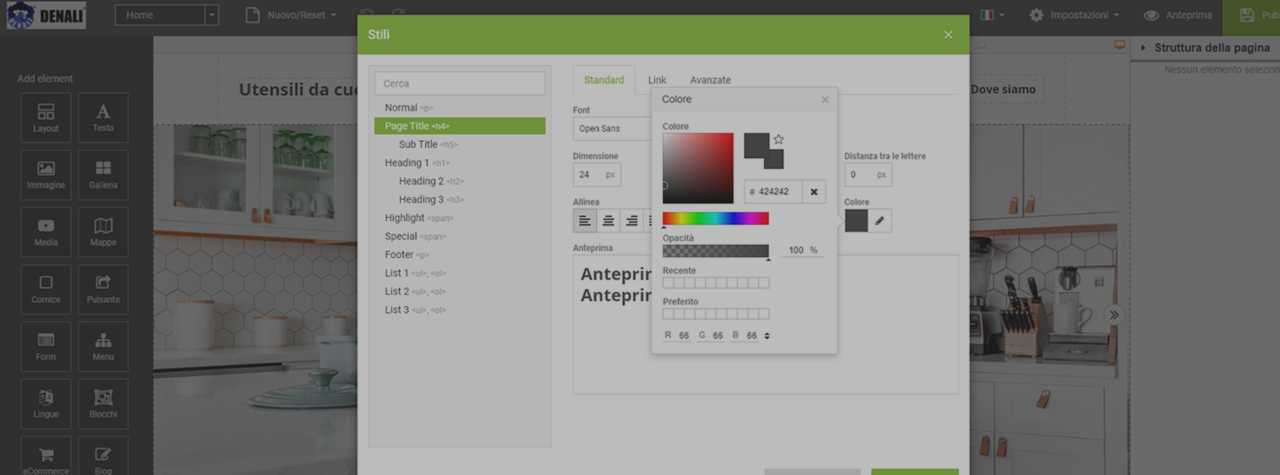The image size is (1280, 475).
Task: Switch to the Avanzate tab
Action: 710,80
